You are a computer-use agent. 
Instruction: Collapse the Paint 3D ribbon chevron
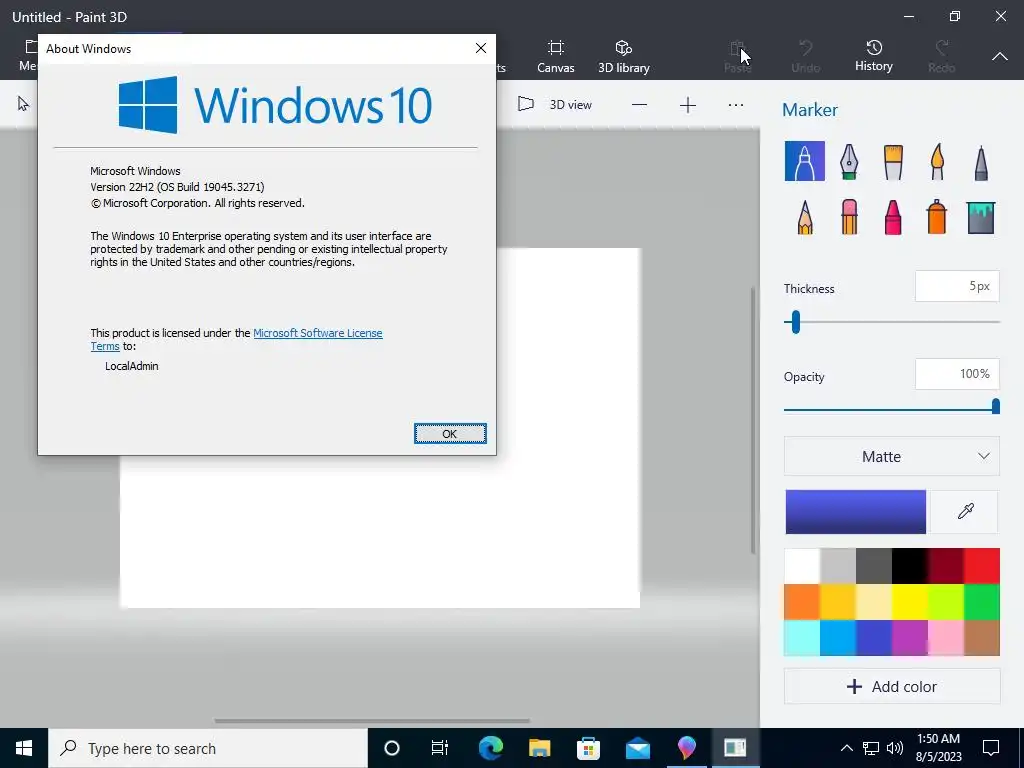1000,57
